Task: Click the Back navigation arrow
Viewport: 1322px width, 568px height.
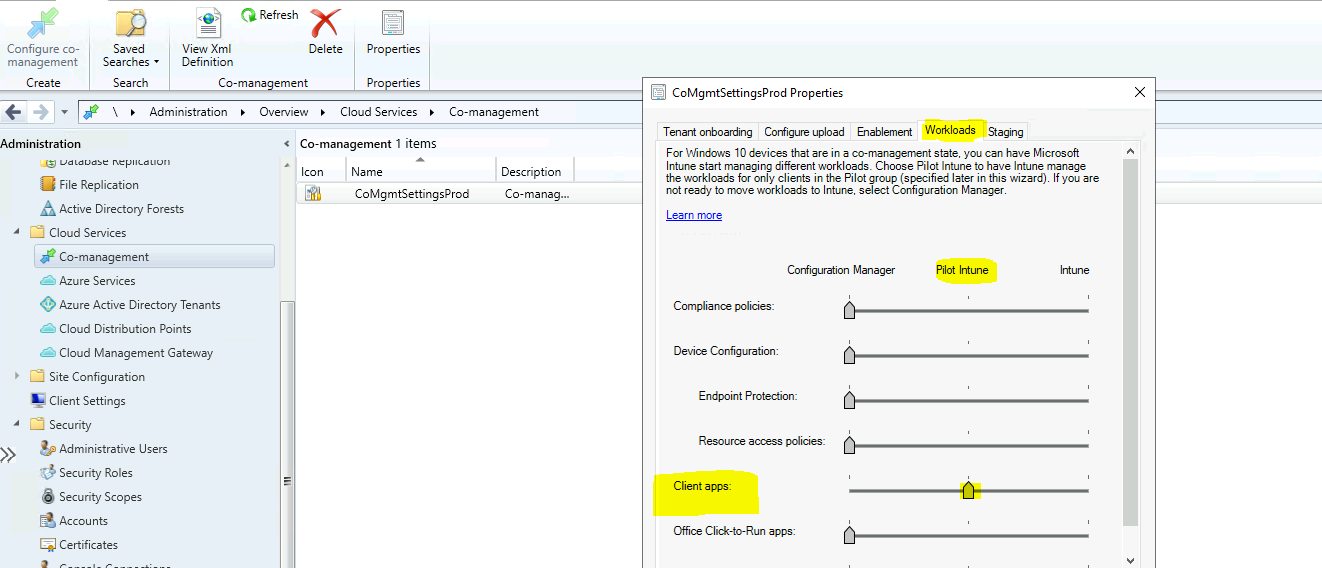Action: point(15,112)
